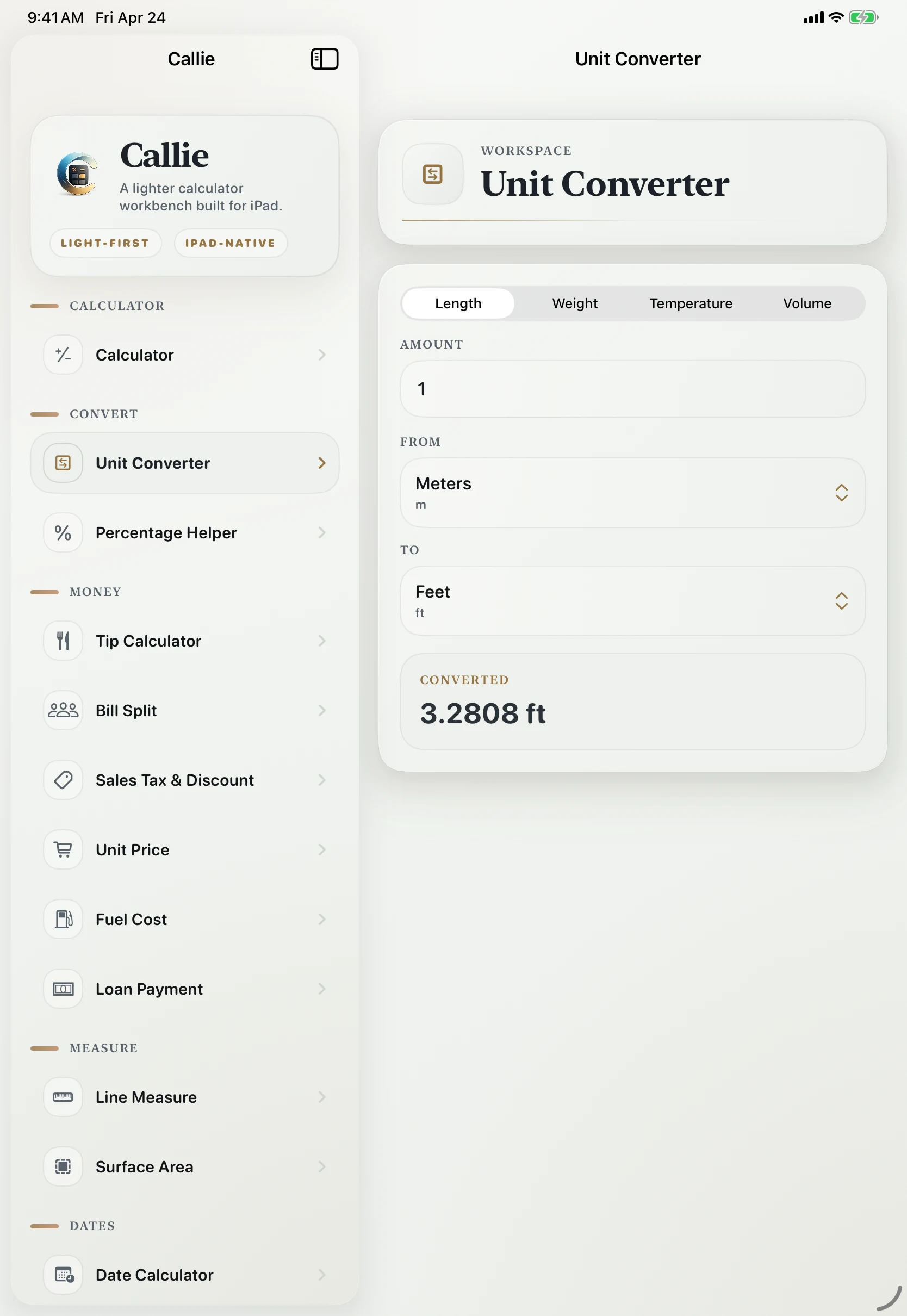Tap the converted result 3.2808 ft
Viewport: 907px width, 1316px height.
[x=482, y=713]
